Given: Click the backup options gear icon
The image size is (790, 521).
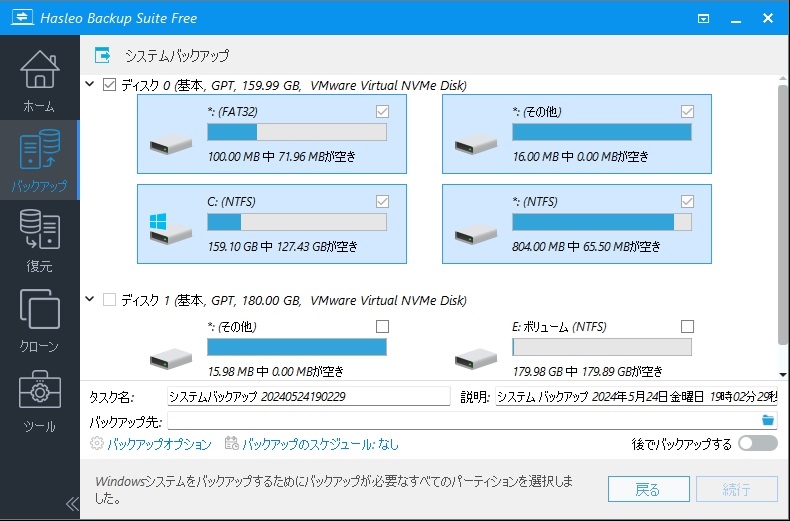Looking at the screenshot, I should coord(97,443).
